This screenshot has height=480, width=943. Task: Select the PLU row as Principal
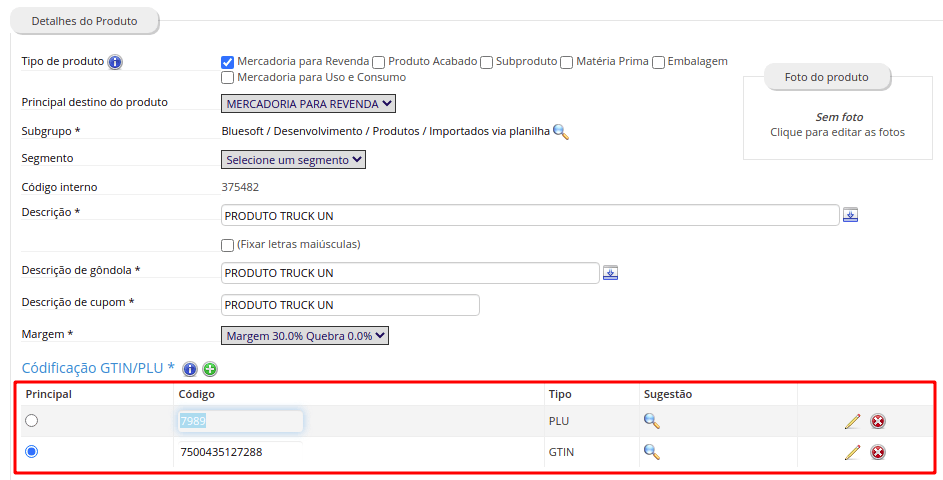[32, 420]
